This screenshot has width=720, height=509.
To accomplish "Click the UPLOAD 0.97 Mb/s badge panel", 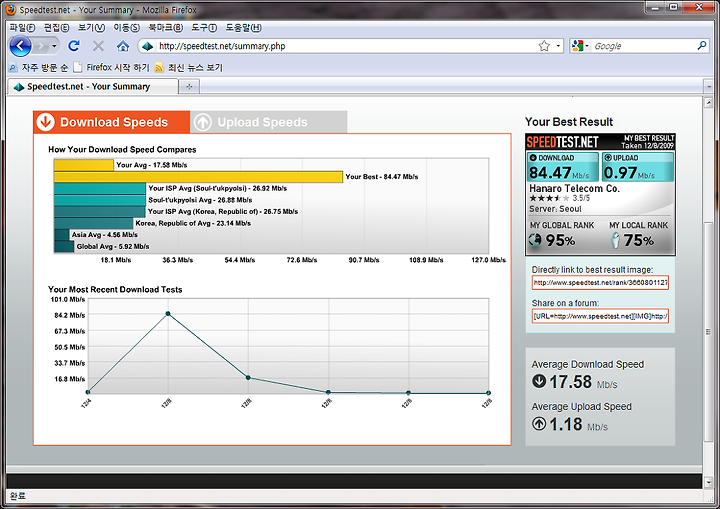I will coord(638,167).
